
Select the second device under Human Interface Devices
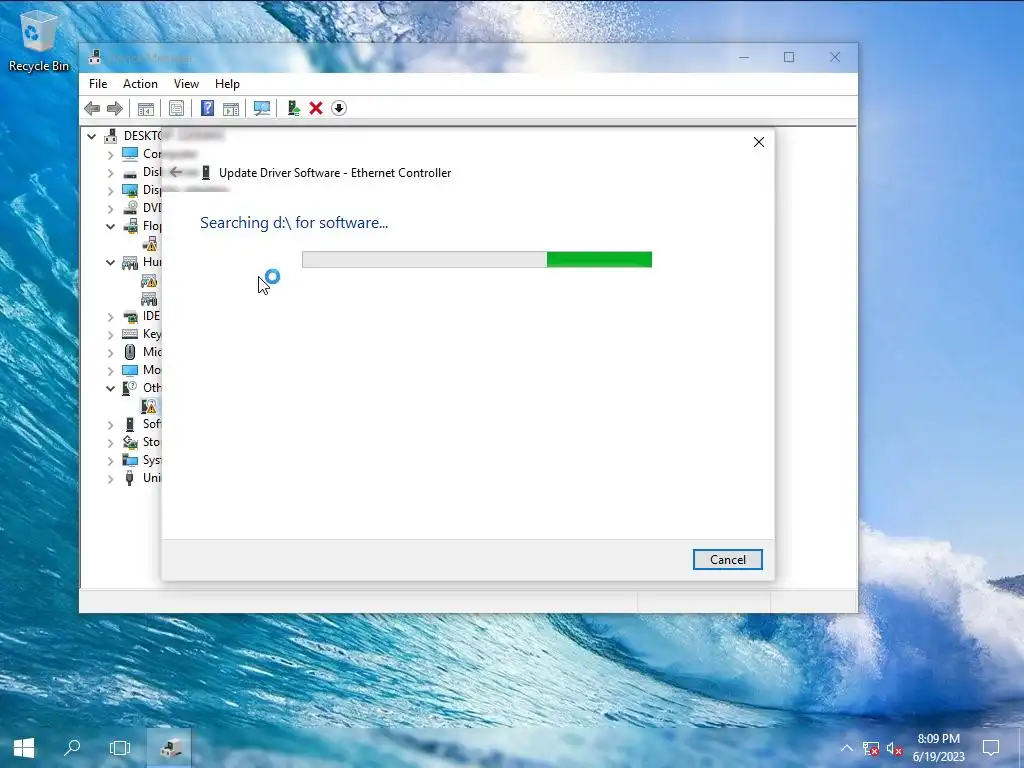149,298
